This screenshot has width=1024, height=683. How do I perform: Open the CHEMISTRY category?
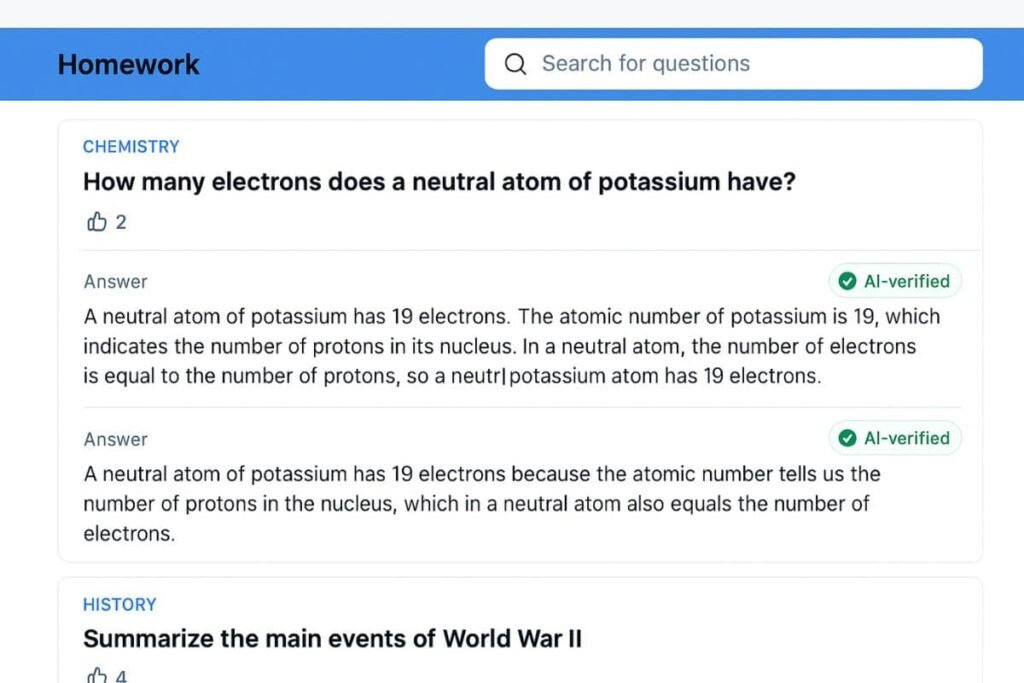pos(131,147)
